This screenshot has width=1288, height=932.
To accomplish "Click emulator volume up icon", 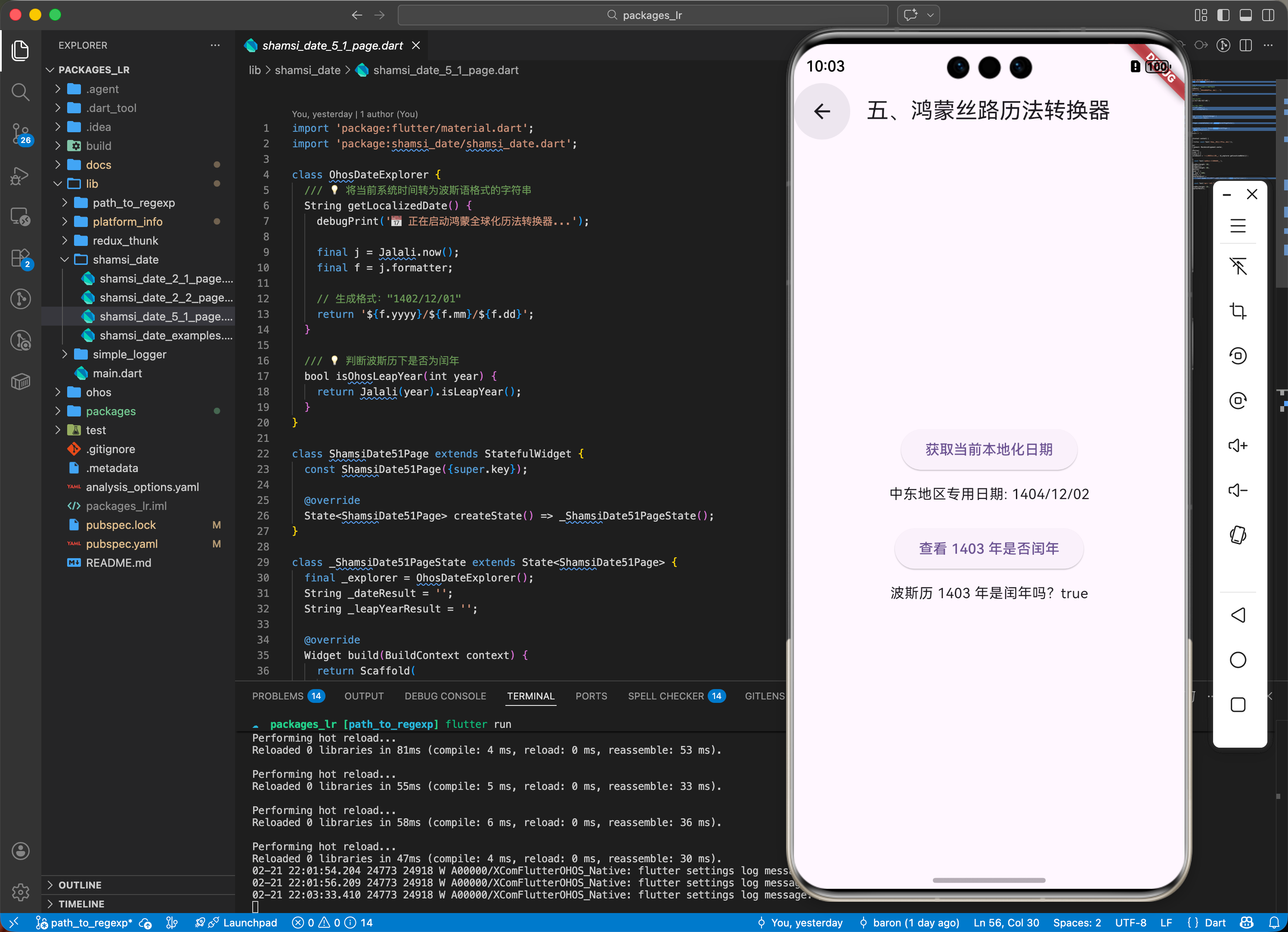I will tap(1238, 445).
